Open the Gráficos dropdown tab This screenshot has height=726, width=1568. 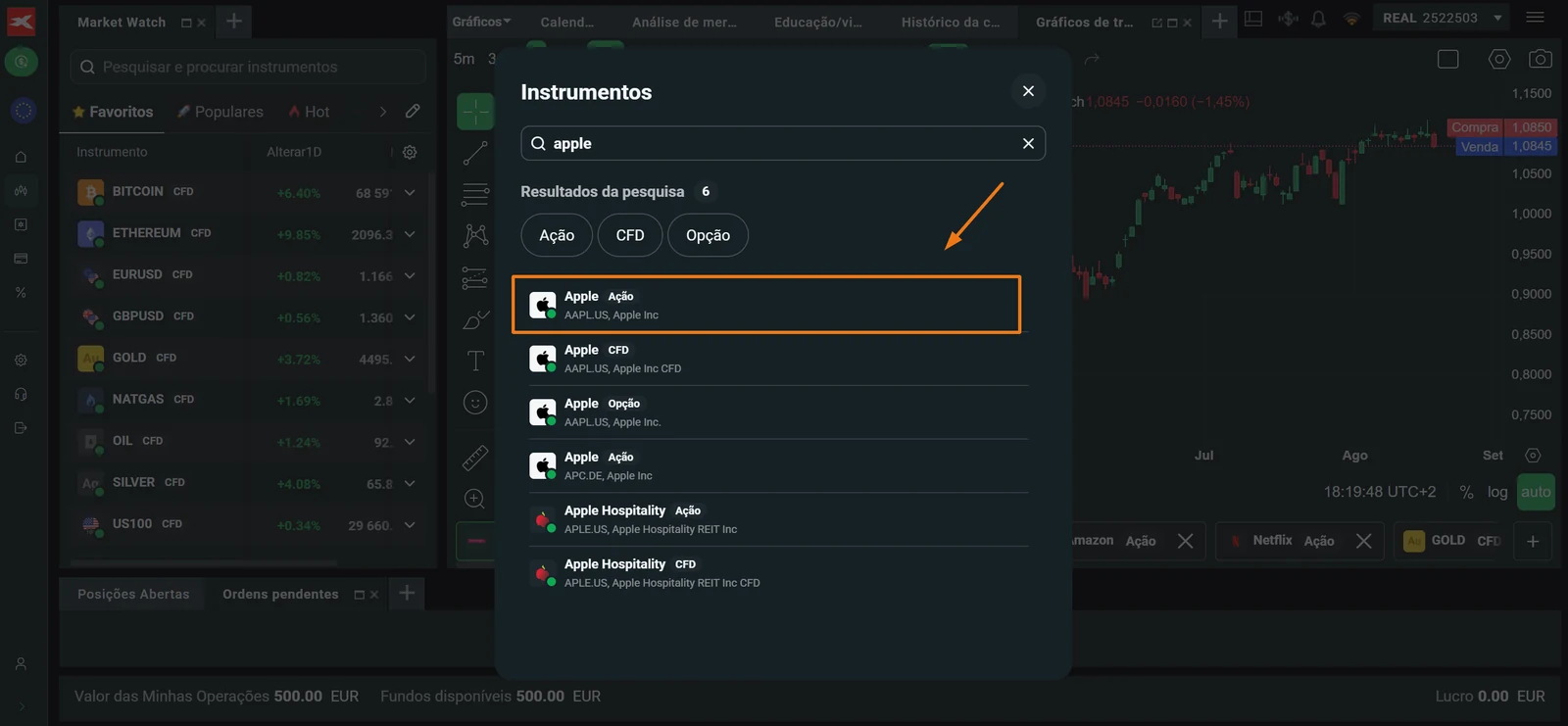[481, 22]
